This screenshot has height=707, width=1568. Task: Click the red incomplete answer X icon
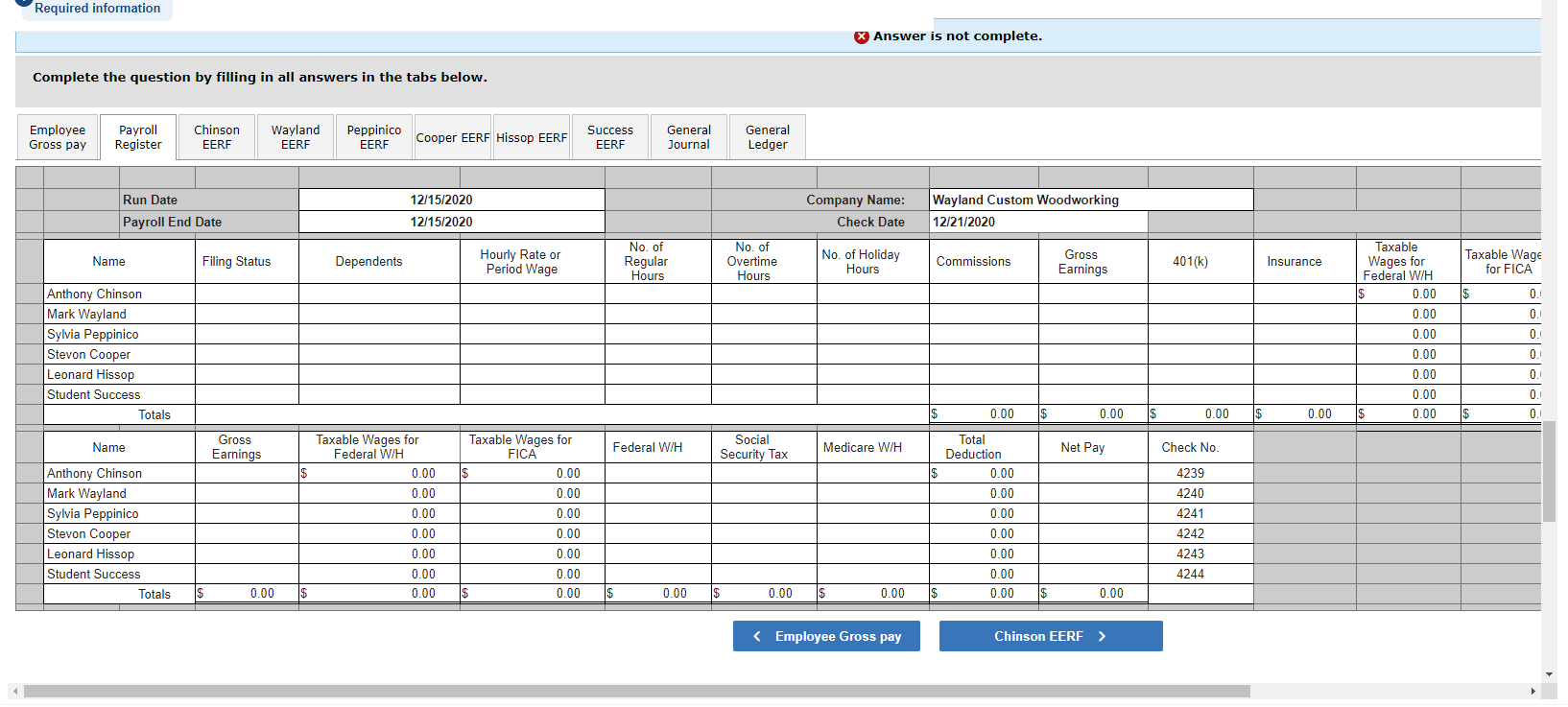click(862, 36)
